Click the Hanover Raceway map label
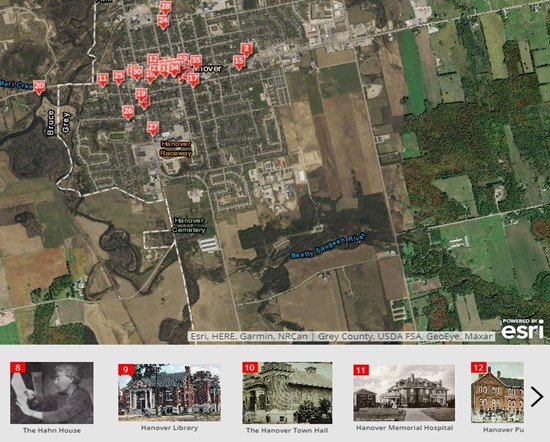Viewport: 550px width, 442px height. 176,148
